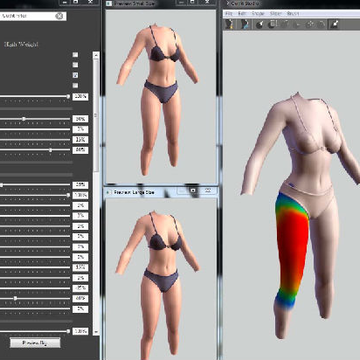Click the bottom slider just above the Preview button
This screenshot has height=360, width=360.
coord(35,331)
